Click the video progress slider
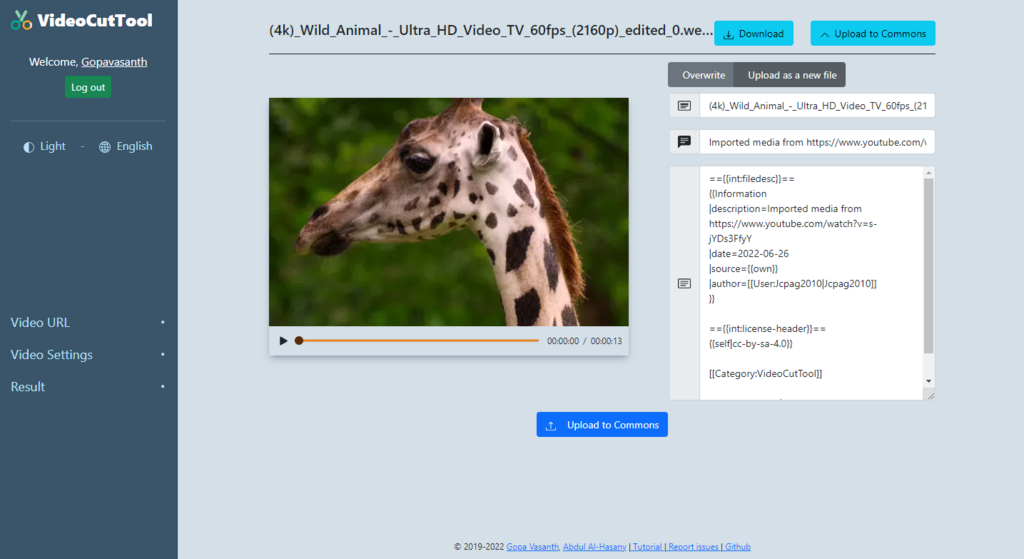 [418, 341]
